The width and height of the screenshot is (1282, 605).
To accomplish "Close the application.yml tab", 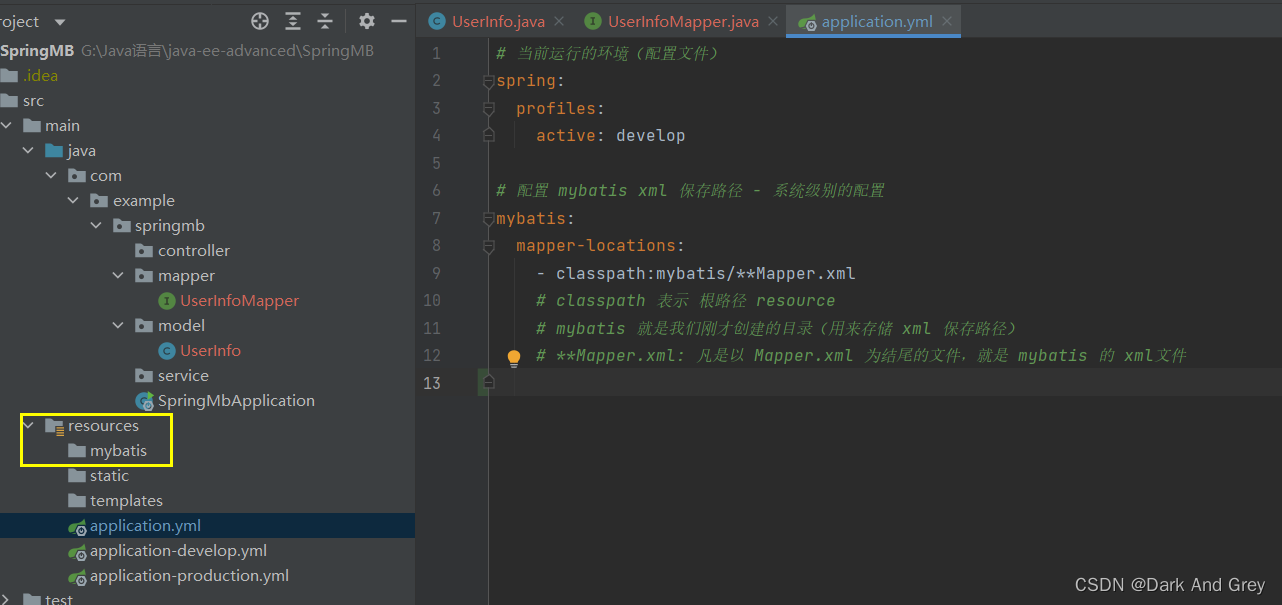I will click(x=946, y=21).
